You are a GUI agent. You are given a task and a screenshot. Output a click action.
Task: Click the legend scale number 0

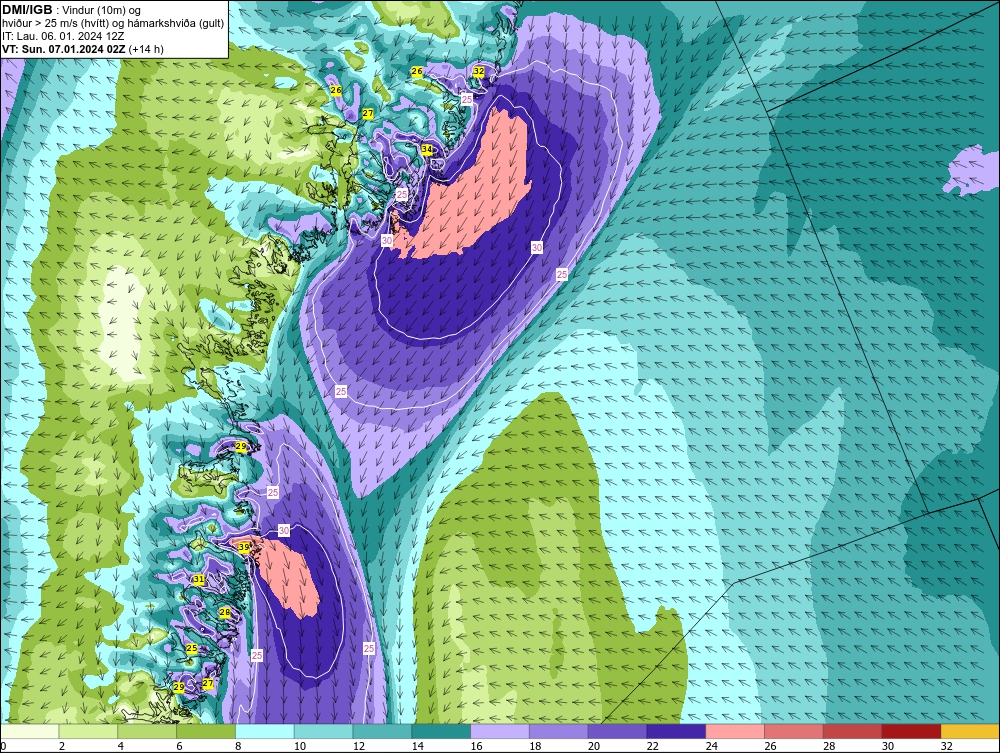click(3, 746)
